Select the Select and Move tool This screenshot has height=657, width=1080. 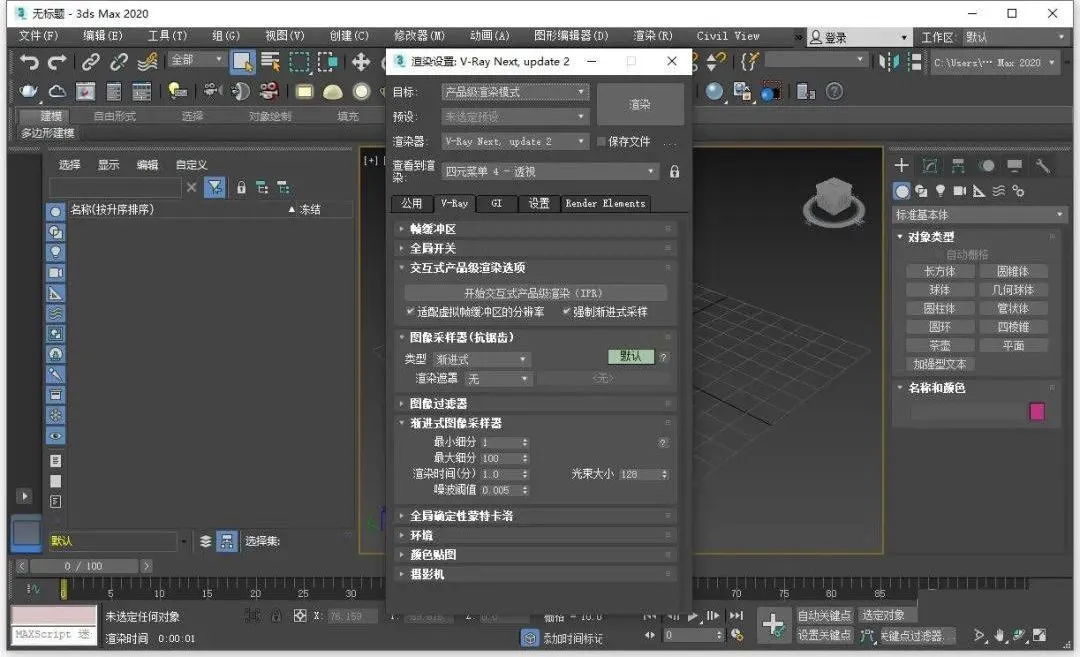click(361, 62)
